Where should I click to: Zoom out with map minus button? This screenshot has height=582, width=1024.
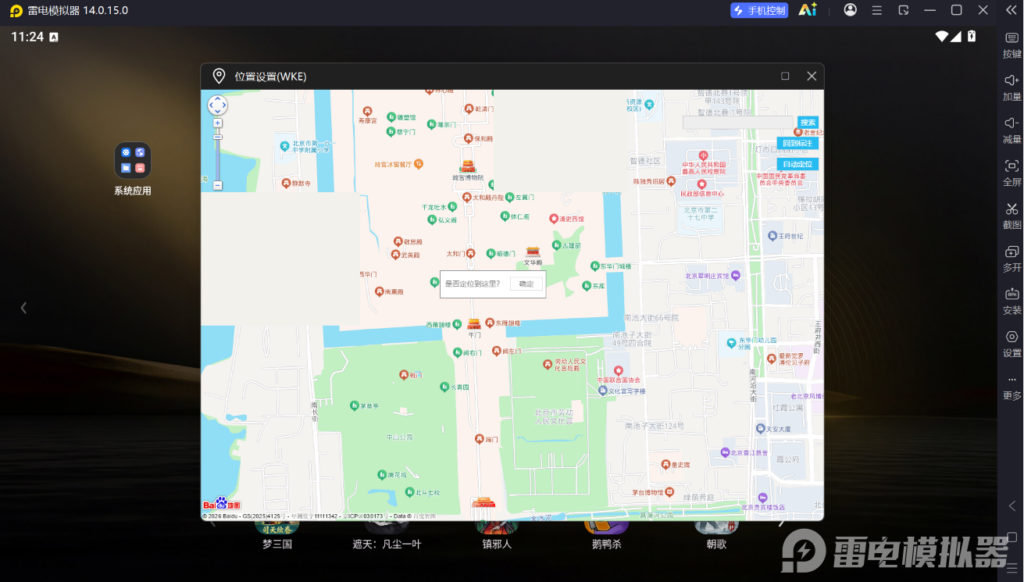(x=217, y=186)
